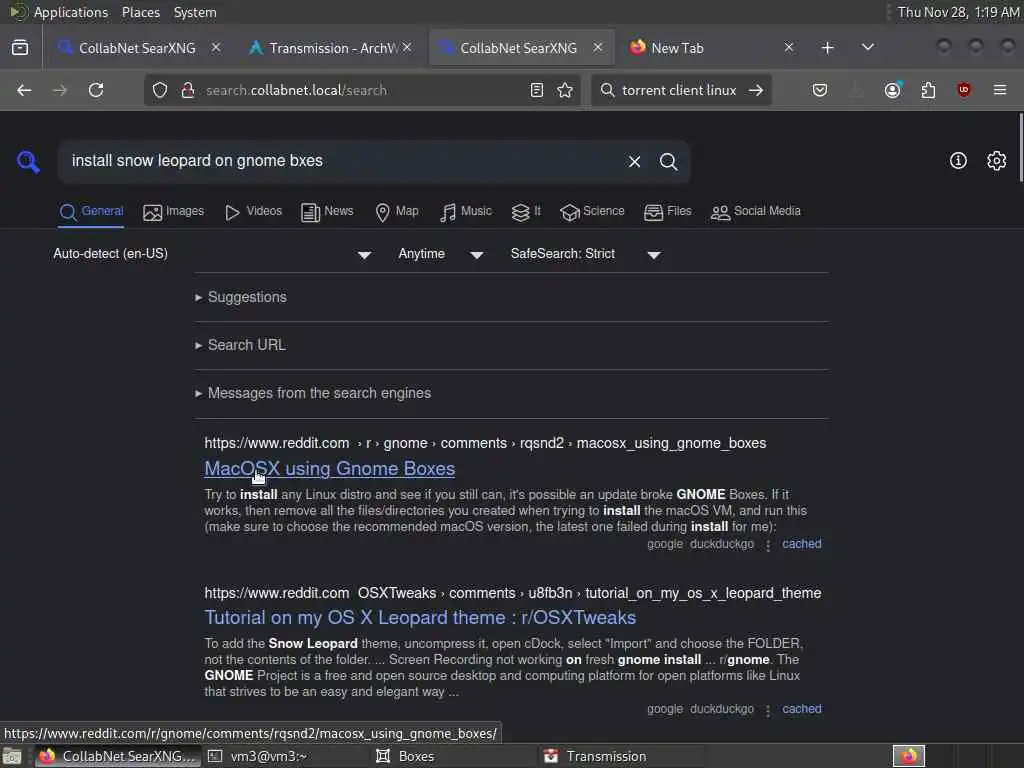
Task: Expand the Search URL section
Action: 240,345
